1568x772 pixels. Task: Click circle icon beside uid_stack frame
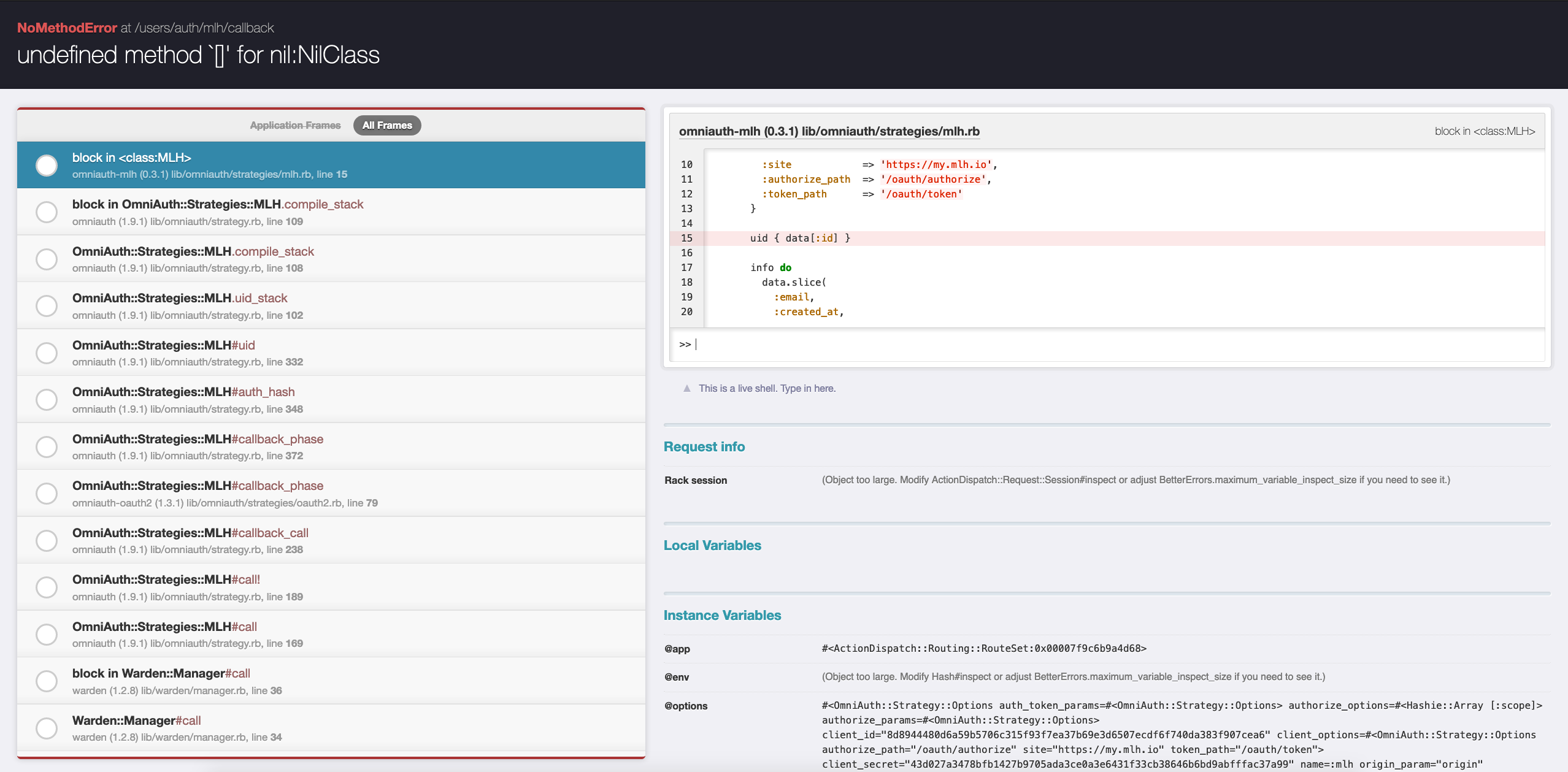coord(47,306)
